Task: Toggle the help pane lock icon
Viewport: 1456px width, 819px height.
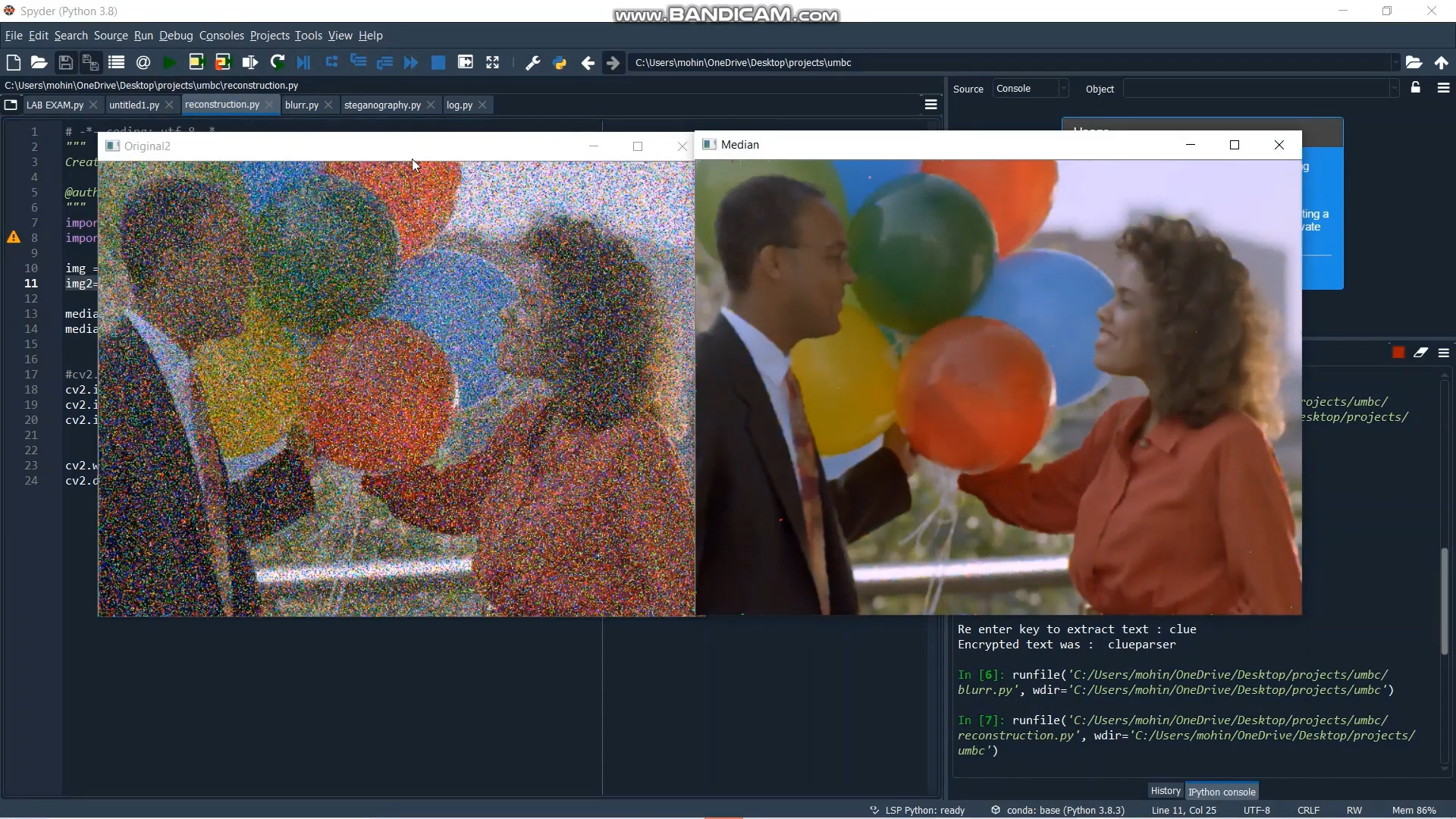Action: point(1415,88)
